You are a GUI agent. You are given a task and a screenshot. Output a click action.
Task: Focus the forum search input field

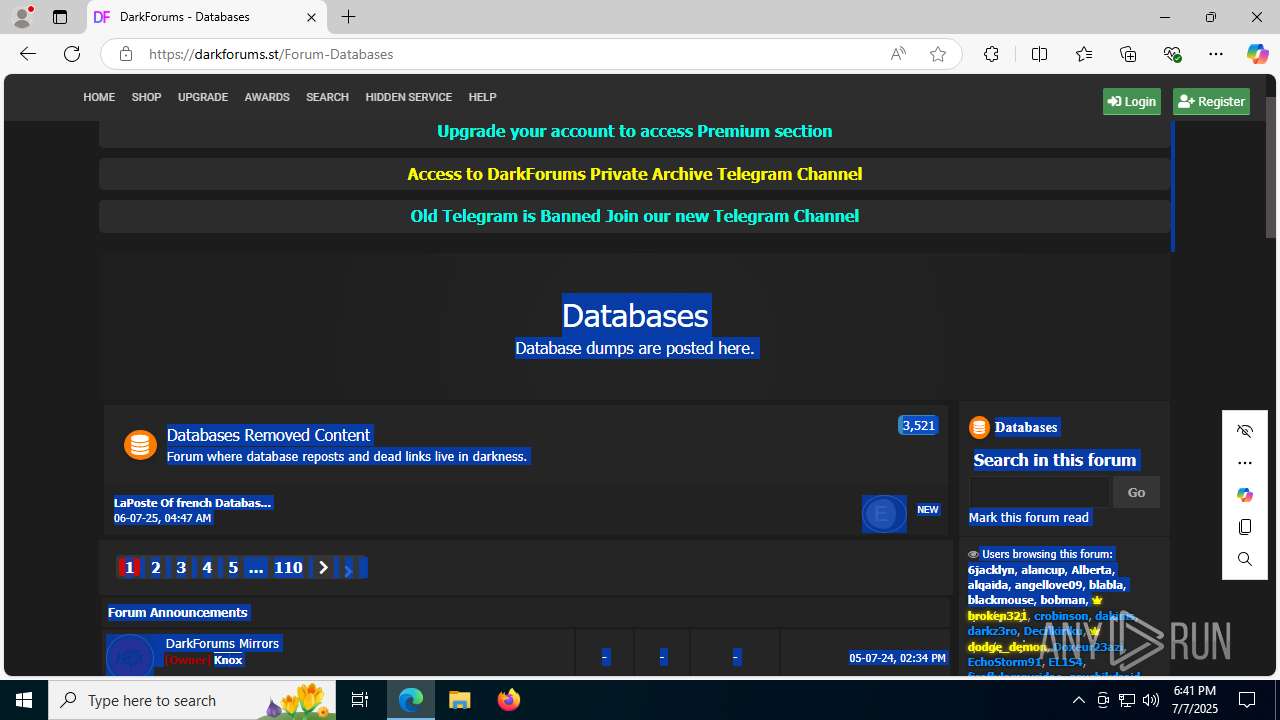point(1039,492)
